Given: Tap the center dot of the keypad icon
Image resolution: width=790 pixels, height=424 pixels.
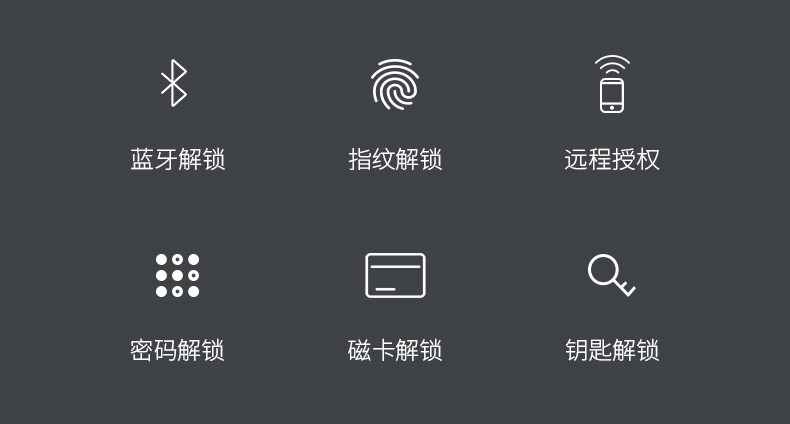Looking at the screenshot, I should pyautogui.click(x=177, y=275).
